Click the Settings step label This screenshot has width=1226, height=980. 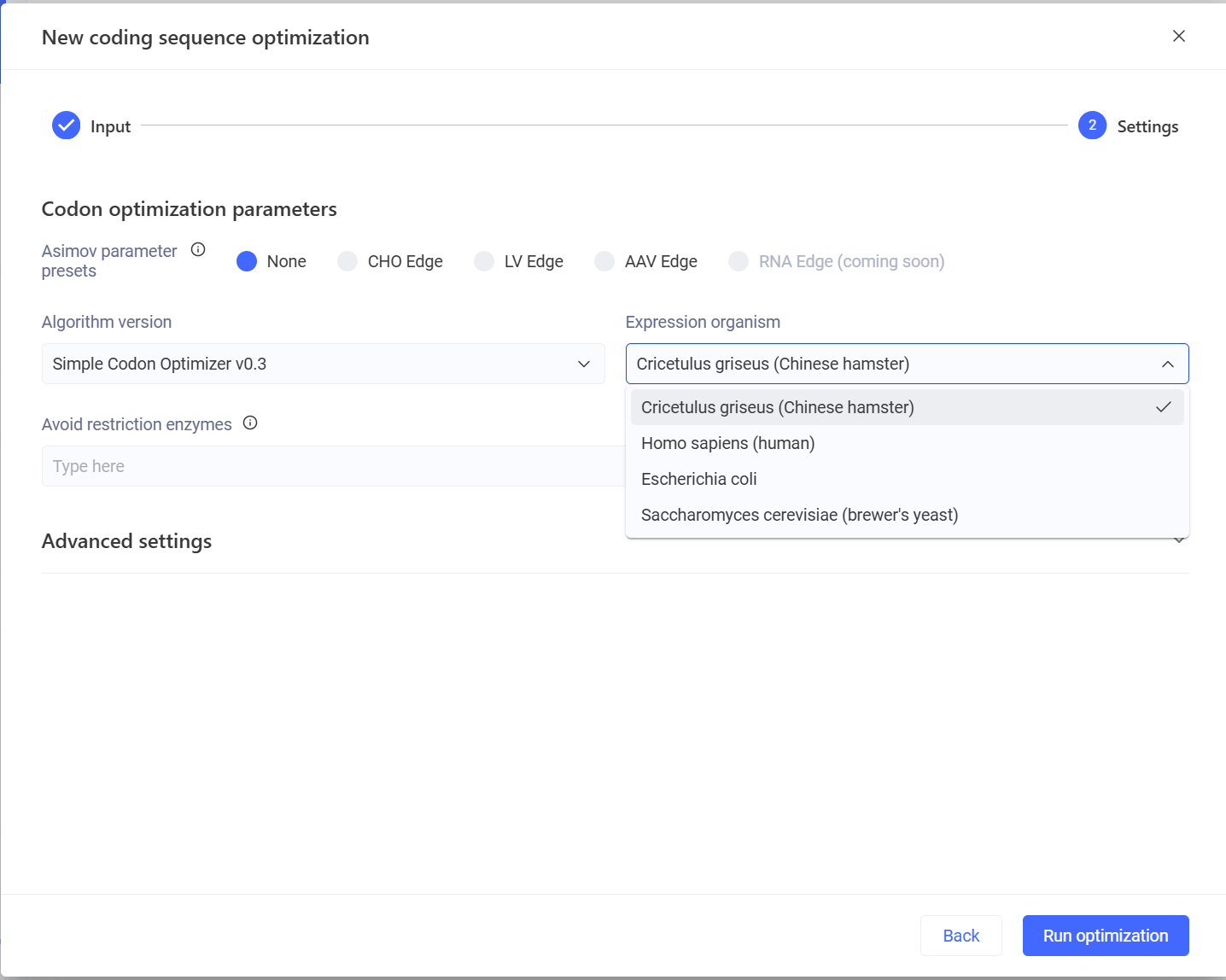(x=1147, y=126)
